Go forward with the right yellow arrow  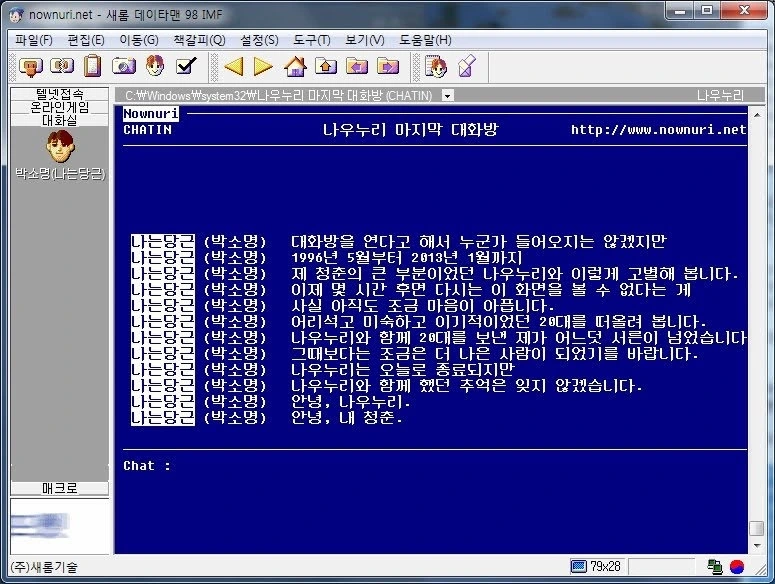[263, 66]
